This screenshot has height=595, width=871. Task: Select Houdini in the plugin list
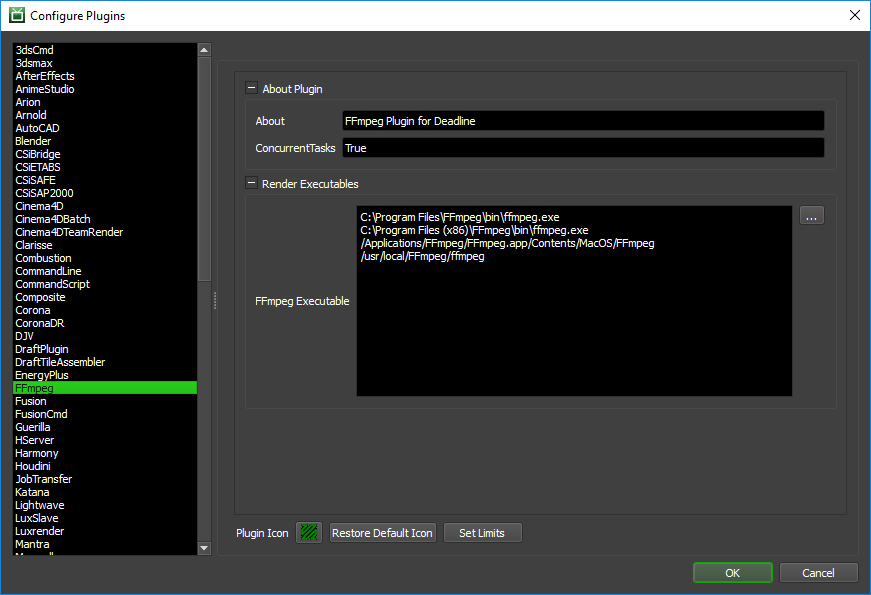pyautogui.click(x=35, y=466)
